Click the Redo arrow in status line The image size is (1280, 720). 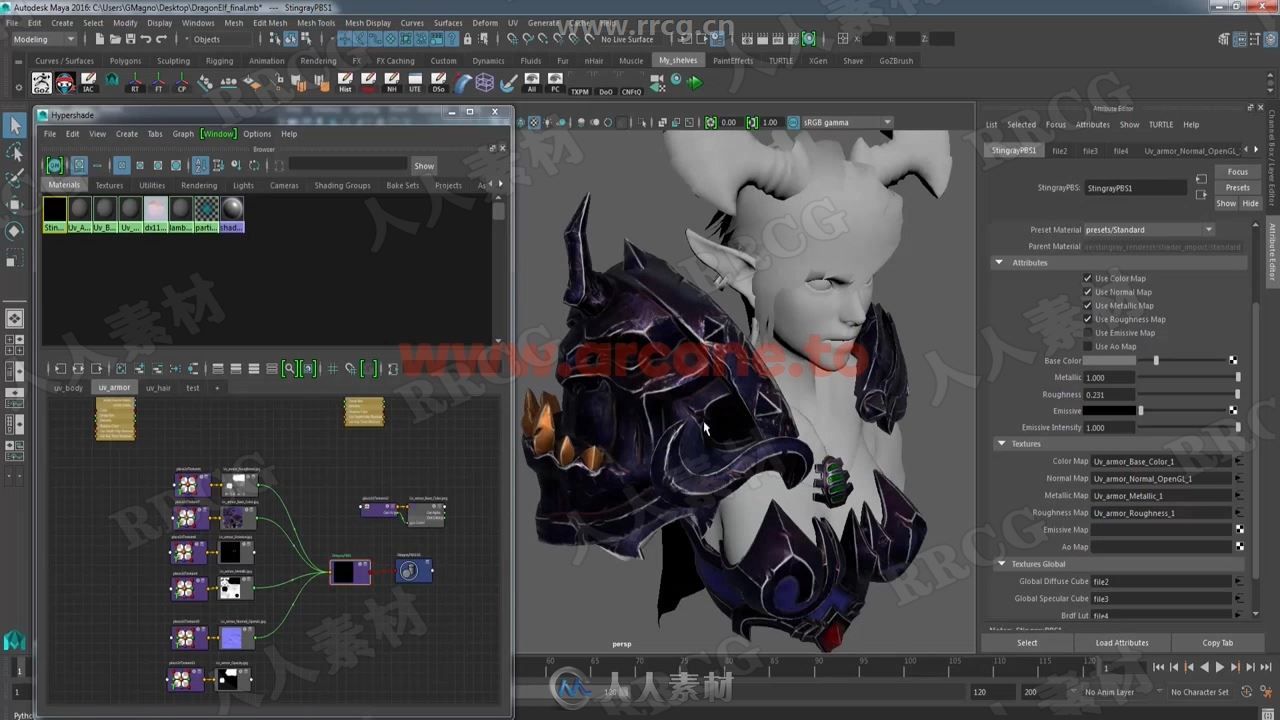tap(162, 39)
